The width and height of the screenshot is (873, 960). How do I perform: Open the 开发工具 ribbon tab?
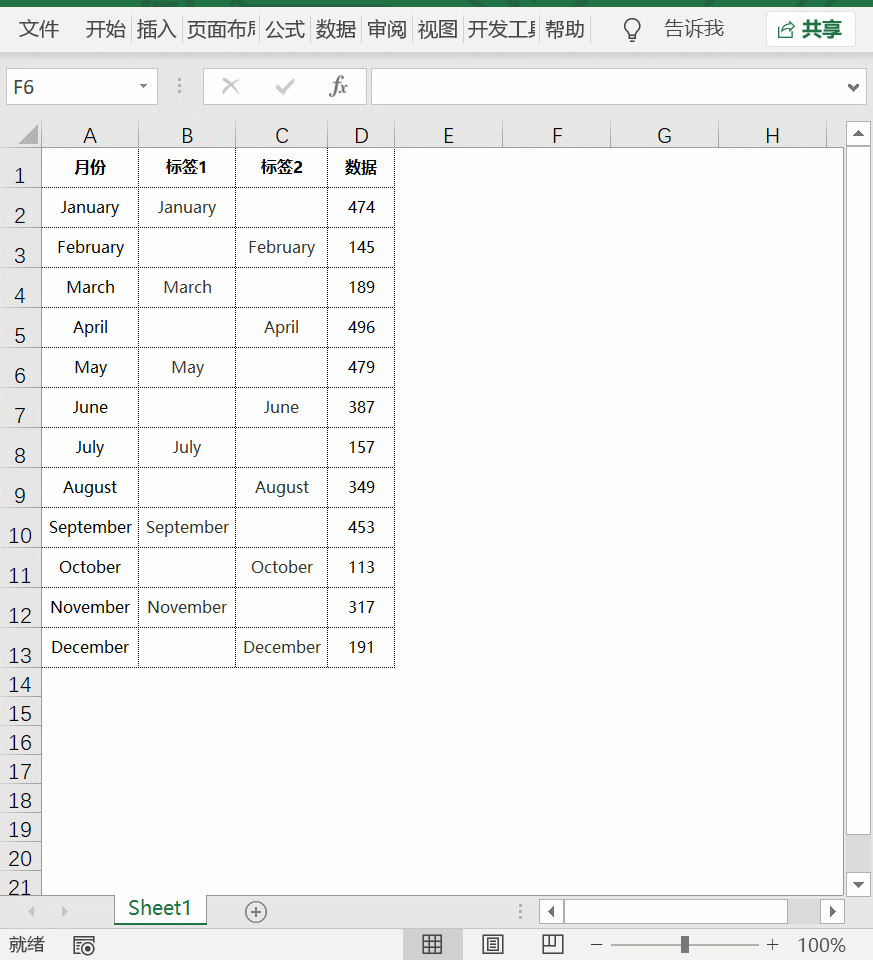501,29
